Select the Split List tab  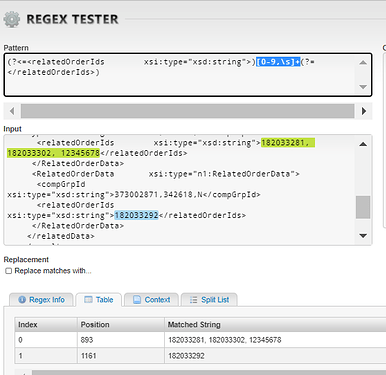(x=209, y=300)
